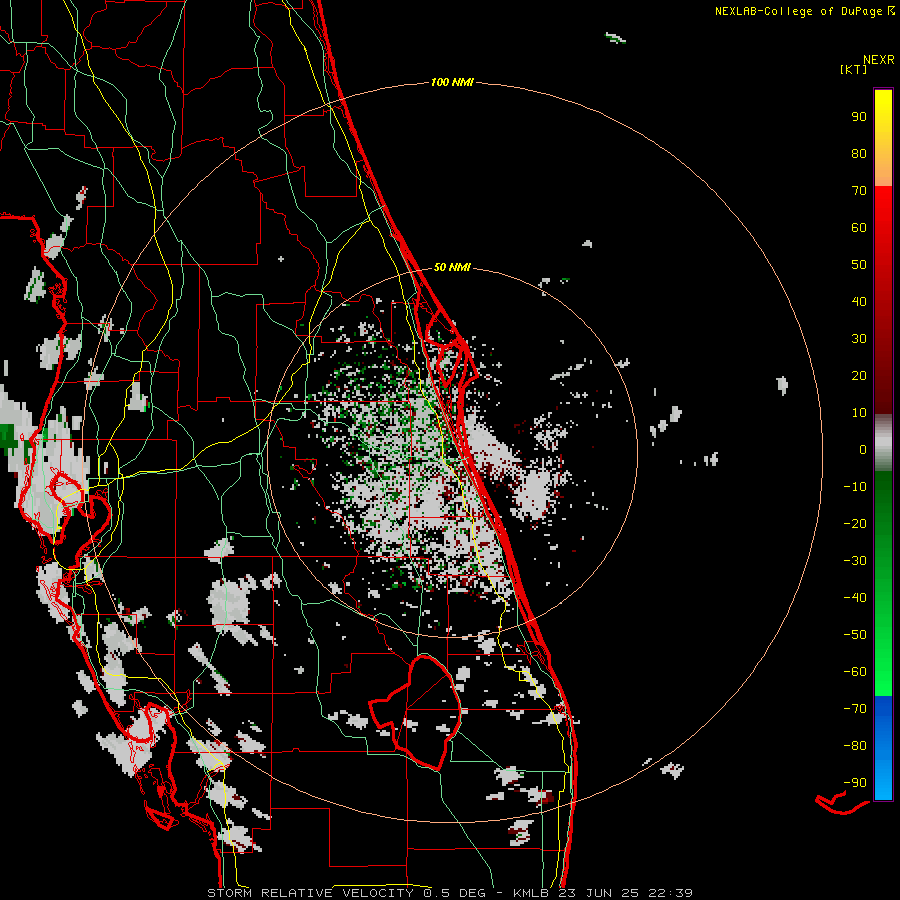Click the NEXR label above the color scale
The height and width of the screenshot is (900, 900).
click(x=879, y=60)
